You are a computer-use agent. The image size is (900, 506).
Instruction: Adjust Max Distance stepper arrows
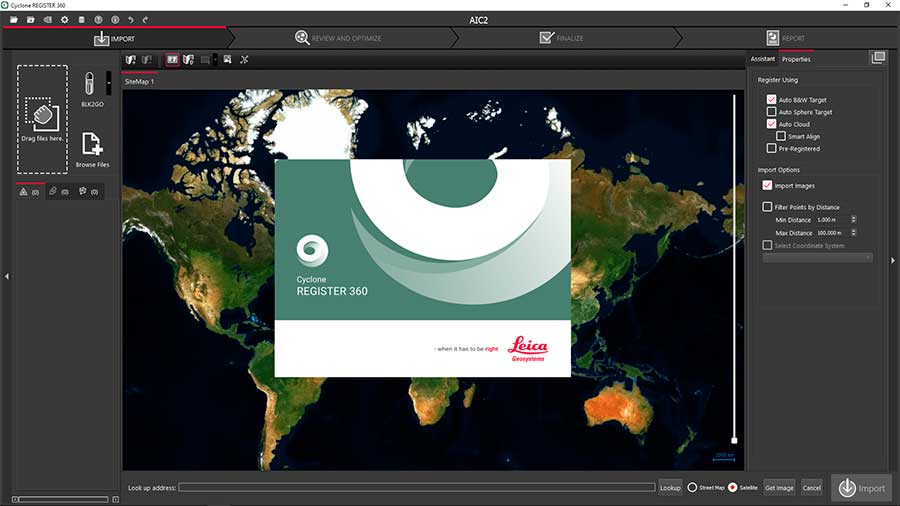[854, 233]
